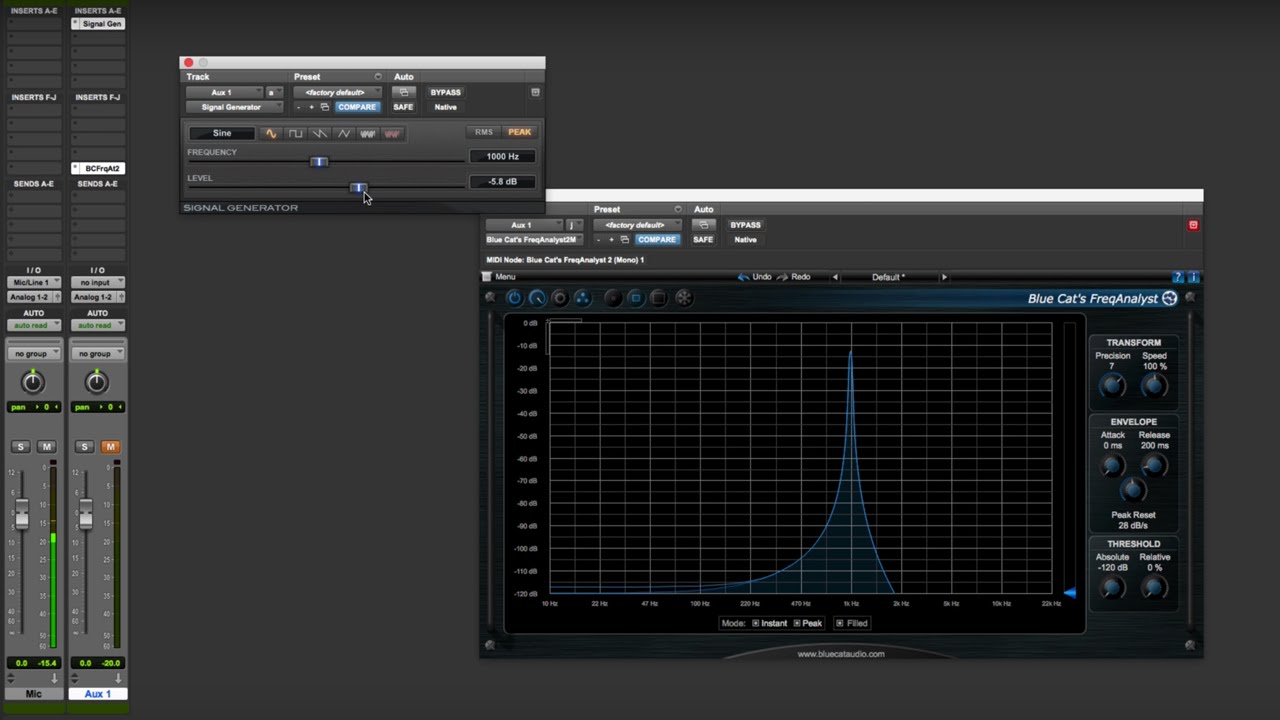This screenshot has height=720, width=1280.
Task: Click the target button in Signal Generator window
Action: (x=535, y=92)
